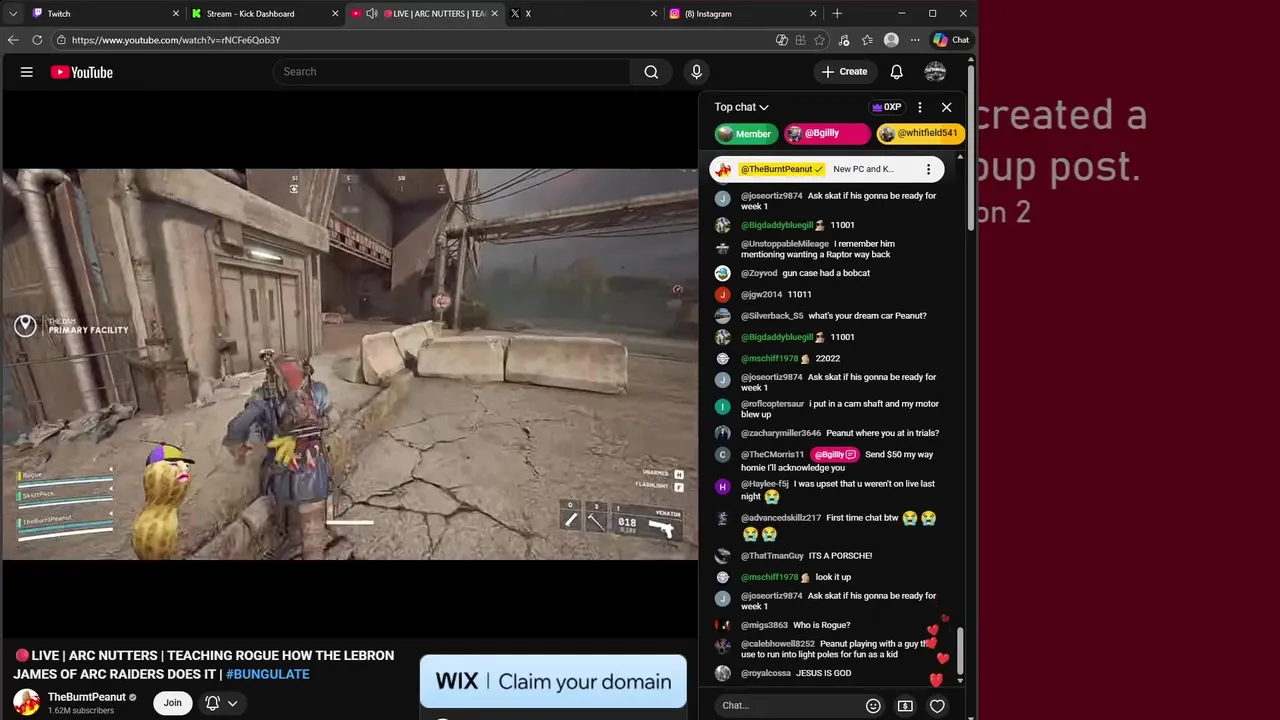Close the Kick Dashboard tab
The width and height of the screenshot is (1280, 720).
[x=335, y=14]
